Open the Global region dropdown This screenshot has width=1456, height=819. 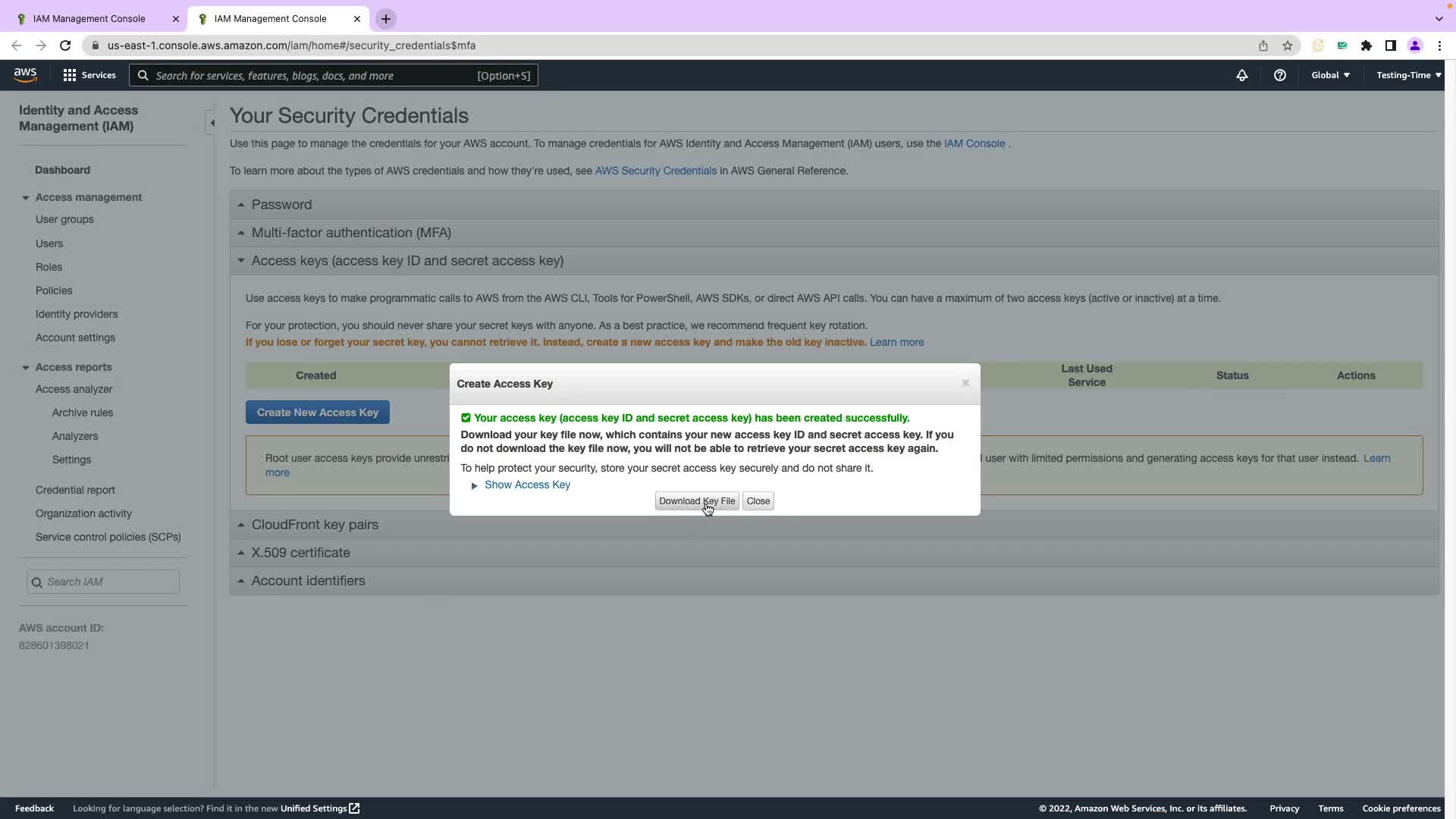coord(1330,75)
